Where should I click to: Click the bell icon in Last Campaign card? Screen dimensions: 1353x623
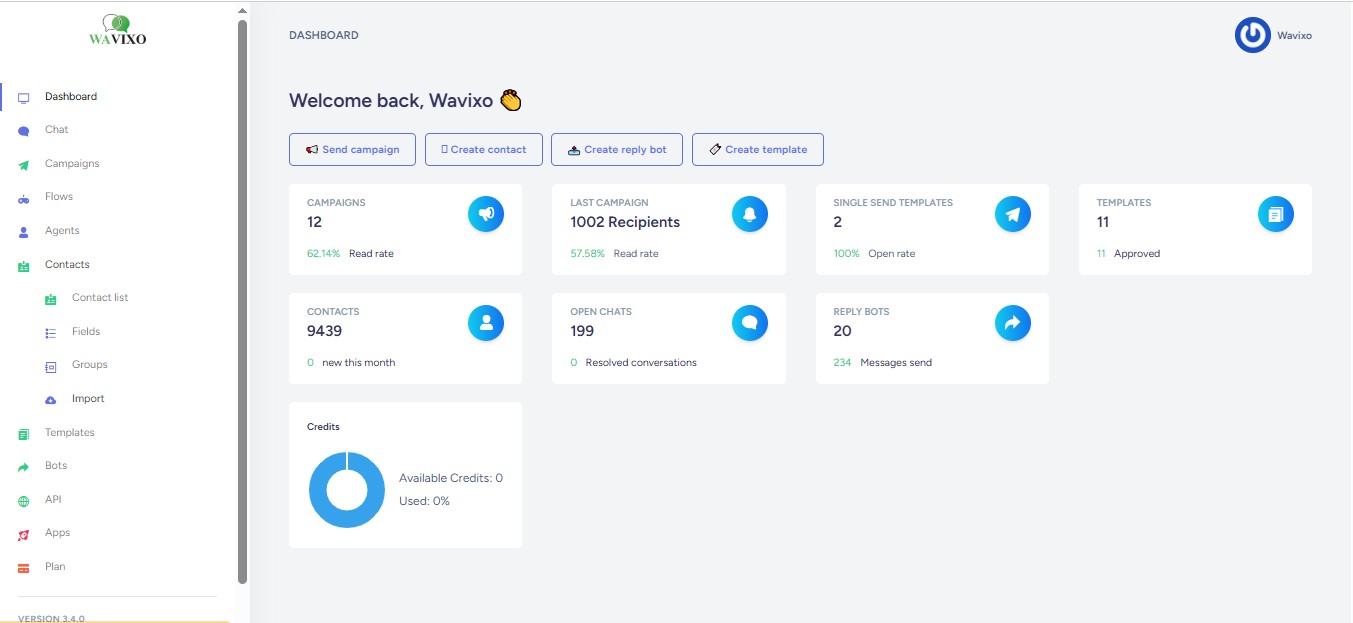[x=749, y=214]
